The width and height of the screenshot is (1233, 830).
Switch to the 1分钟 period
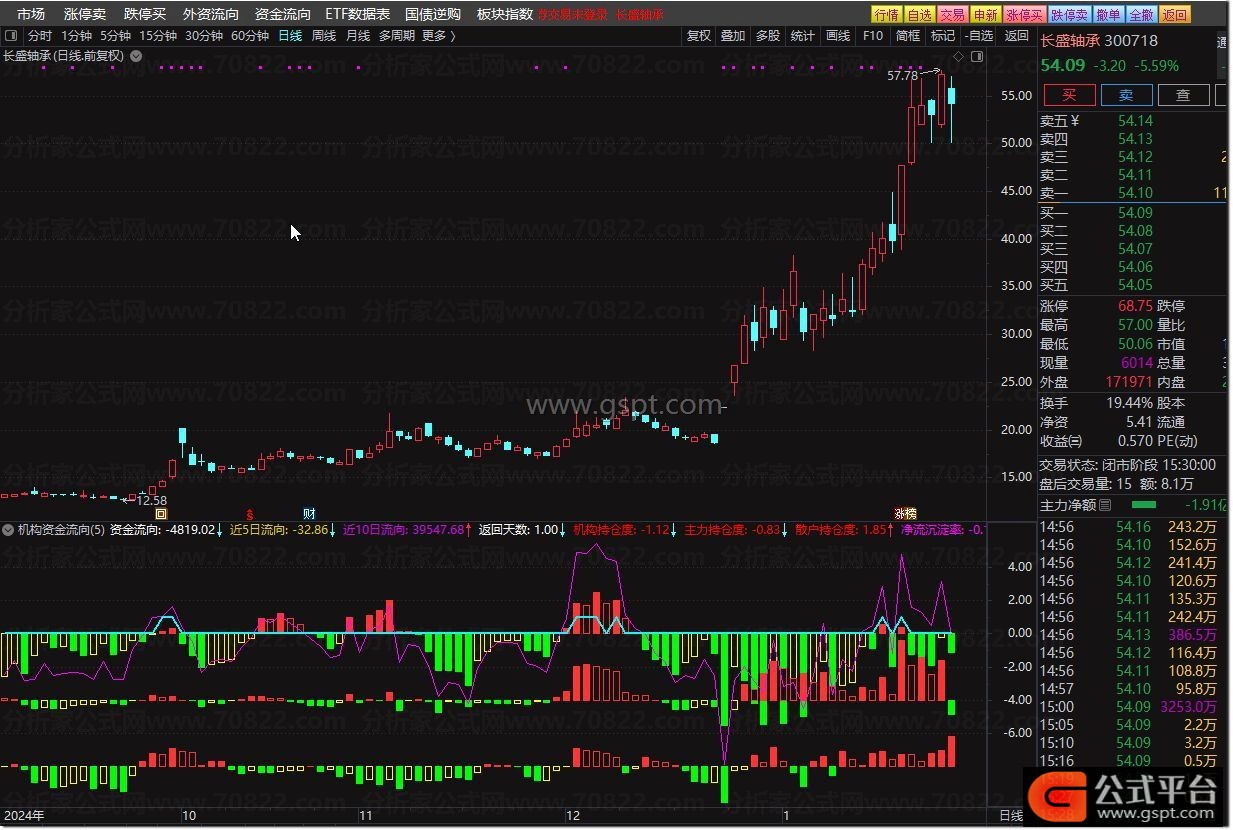(76, 36)
